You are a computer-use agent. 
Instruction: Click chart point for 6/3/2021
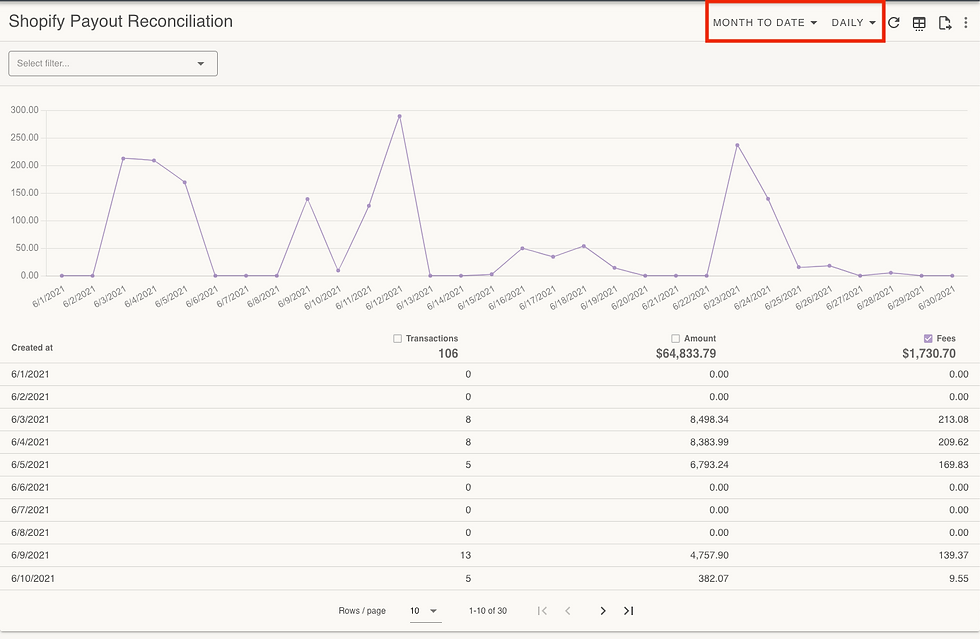(x=123, y=159)
